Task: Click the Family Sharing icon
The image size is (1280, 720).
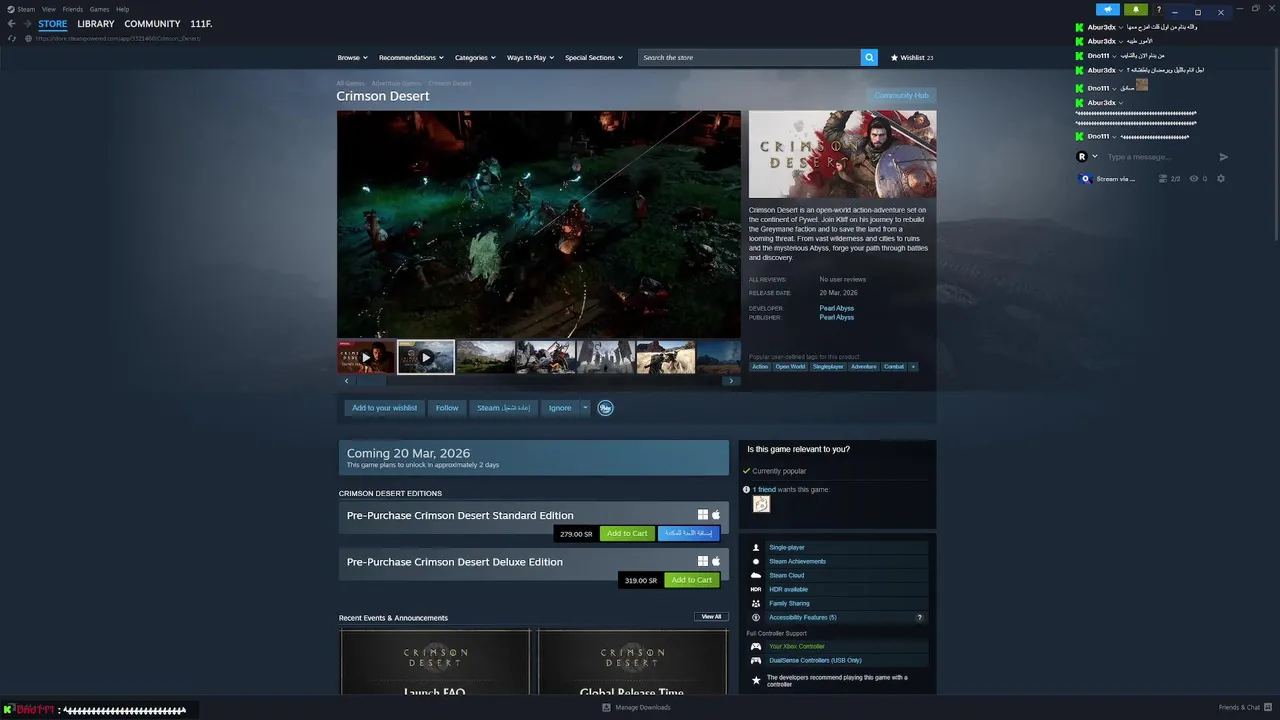Action: [x=756, y=603]
